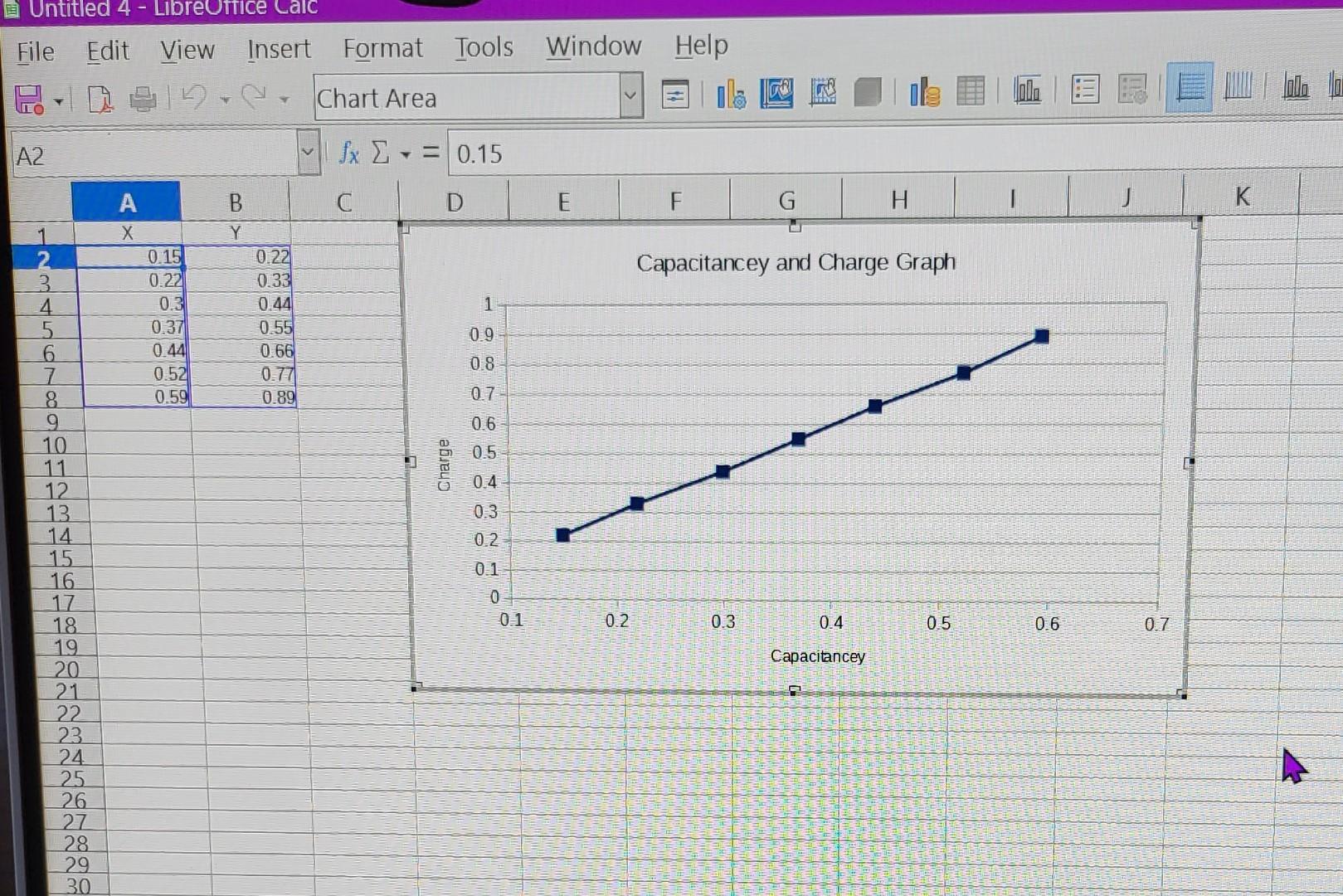Click the Function Wizard fx icon
Screen dimensions: 1343x896
pos(348,153)
